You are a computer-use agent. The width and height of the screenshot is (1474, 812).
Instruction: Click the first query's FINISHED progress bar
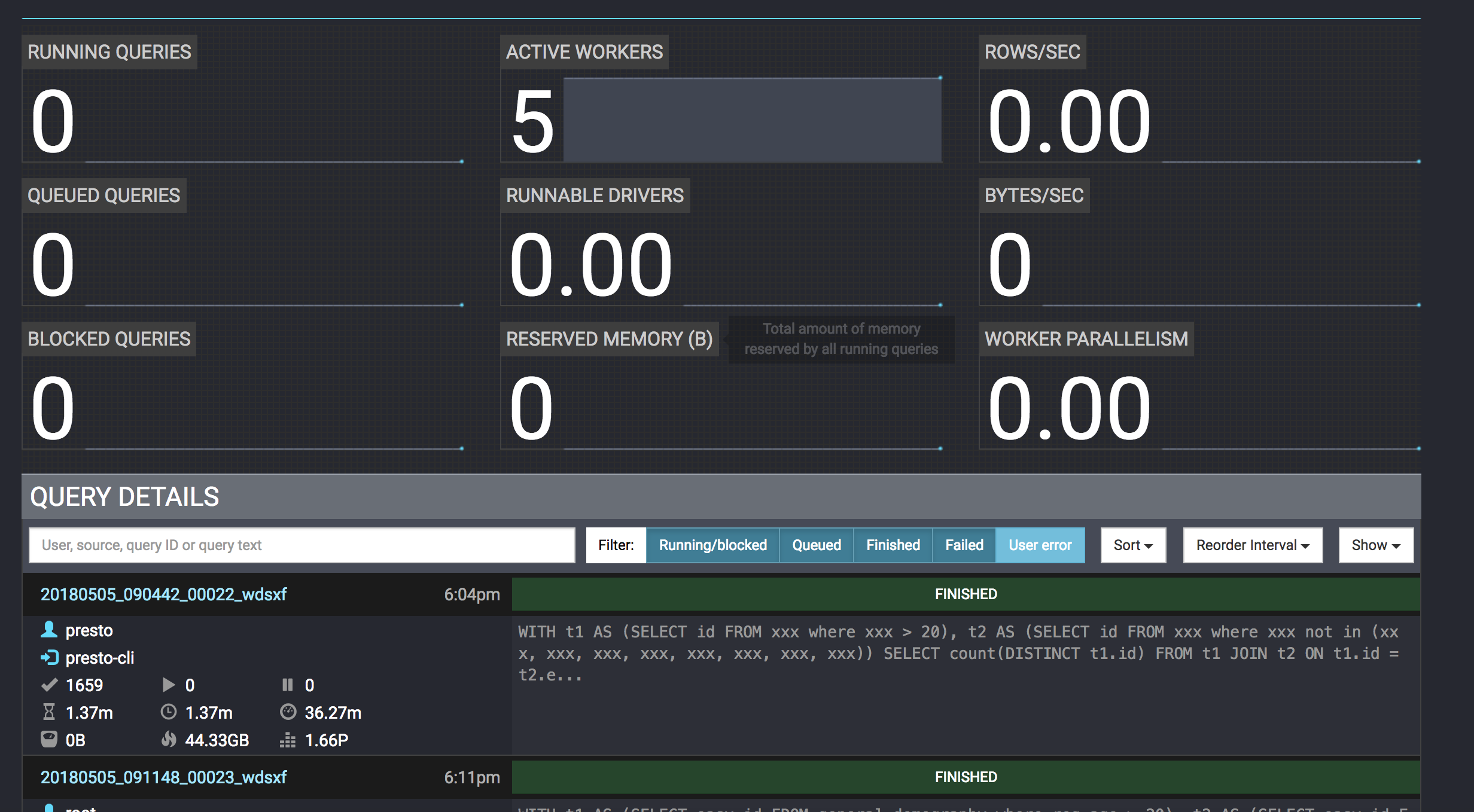(x=966, y=594)
